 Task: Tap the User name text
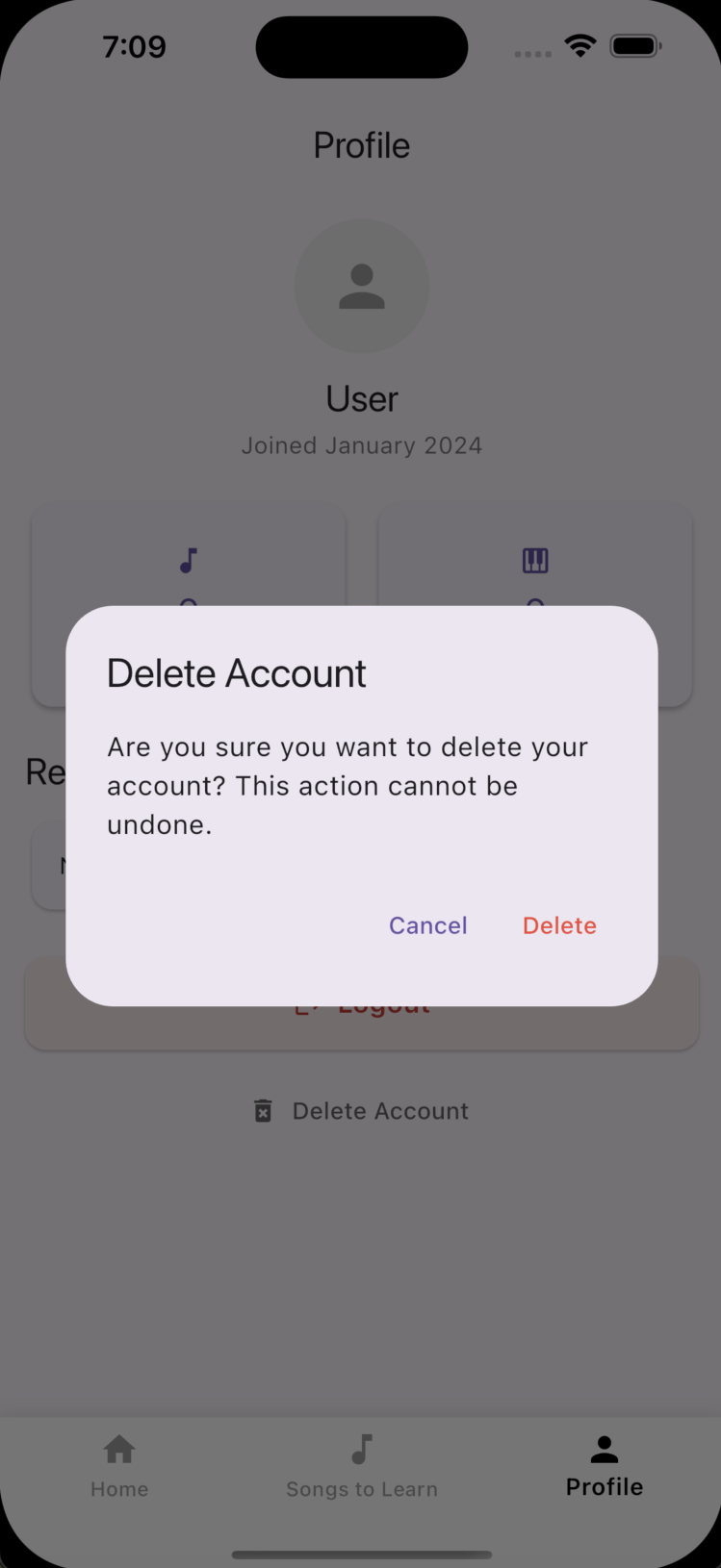(362, 398)
